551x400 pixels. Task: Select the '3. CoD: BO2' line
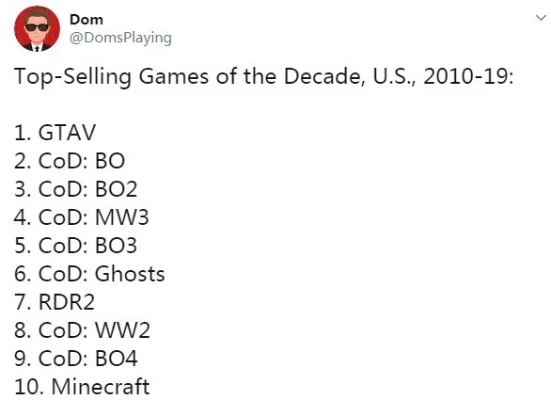point(76,189)
